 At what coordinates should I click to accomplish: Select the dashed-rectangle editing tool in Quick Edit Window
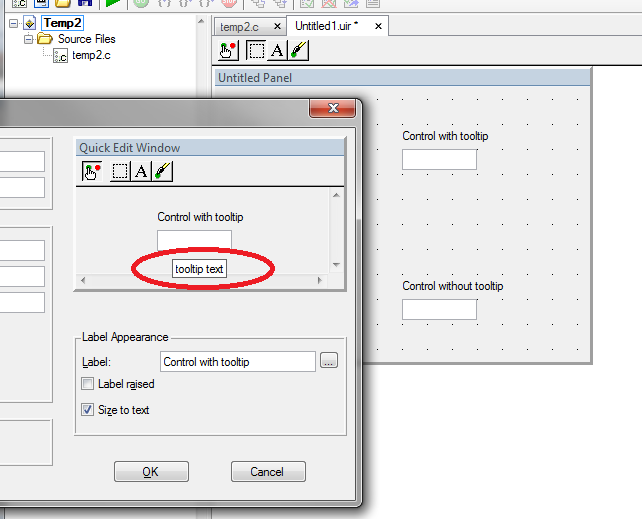point(120,171)
